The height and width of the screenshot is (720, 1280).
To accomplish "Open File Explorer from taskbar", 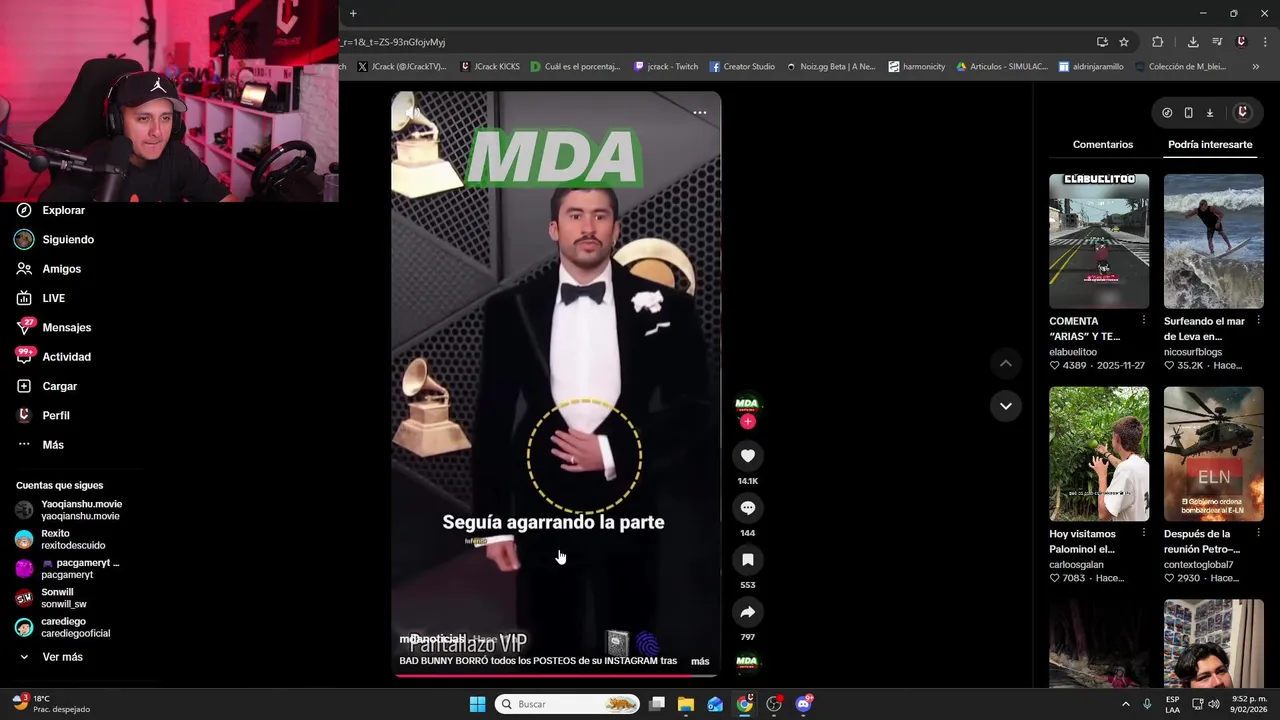I will click(686, 704).
